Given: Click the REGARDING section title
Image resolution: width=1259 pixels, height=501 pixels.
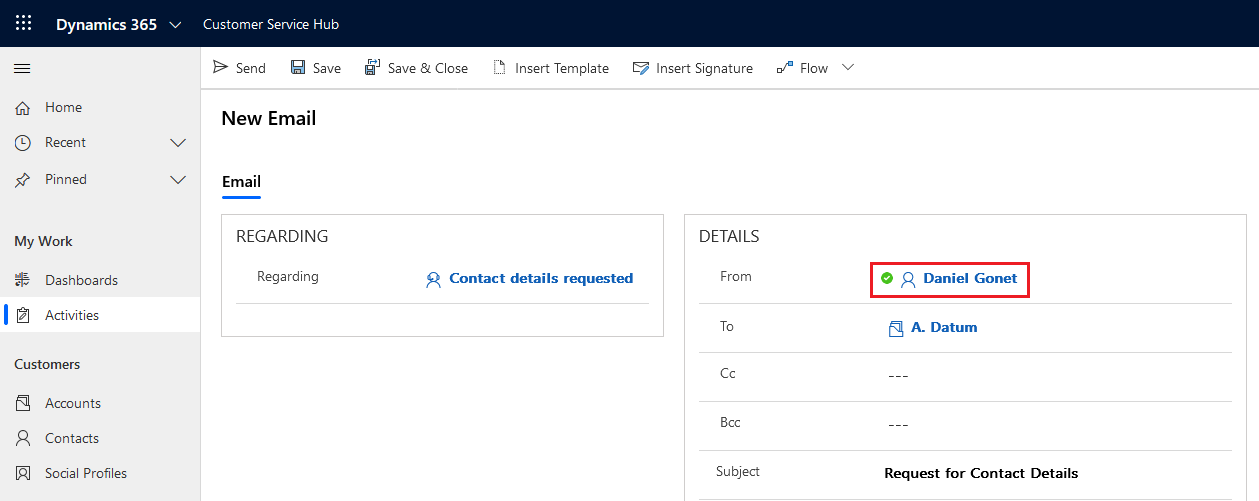Looking at the screenshot, I should click(x=282, y=237).
